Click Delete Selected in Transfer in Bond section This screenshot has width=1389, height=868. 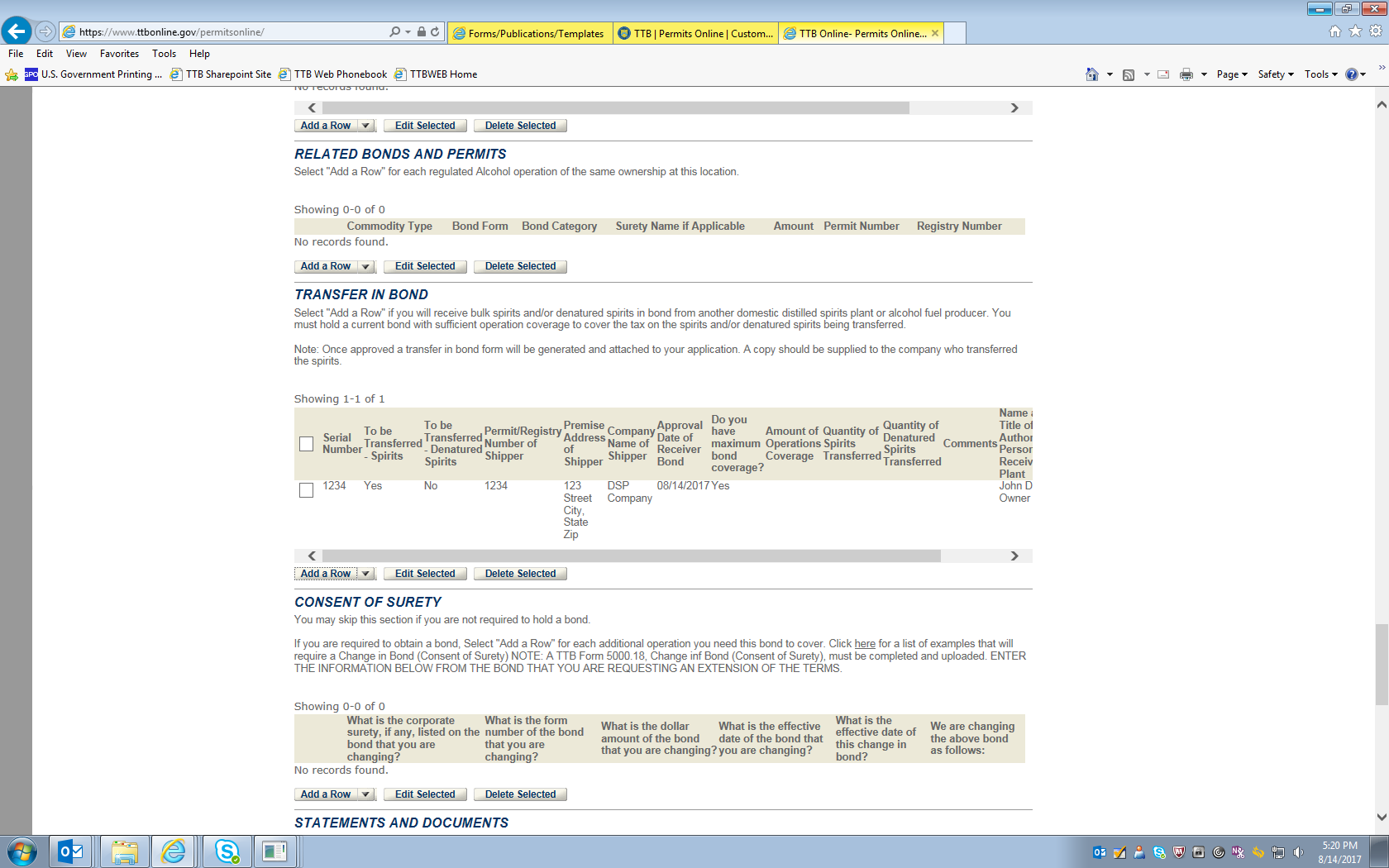[520, 574]
